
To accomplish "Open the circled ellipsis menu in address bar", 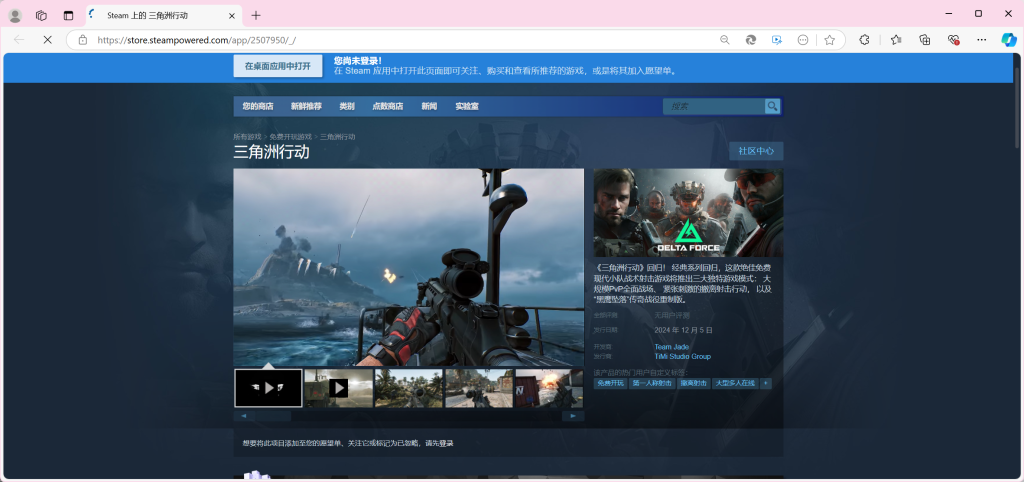I will point(803,40).
